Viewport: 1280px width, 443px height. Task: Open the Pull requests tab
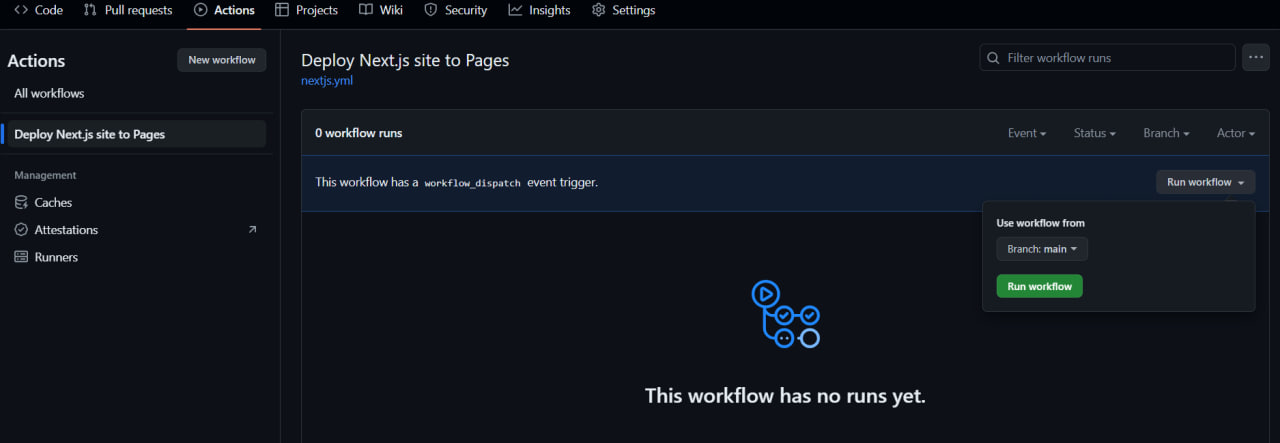coord(128,10)
